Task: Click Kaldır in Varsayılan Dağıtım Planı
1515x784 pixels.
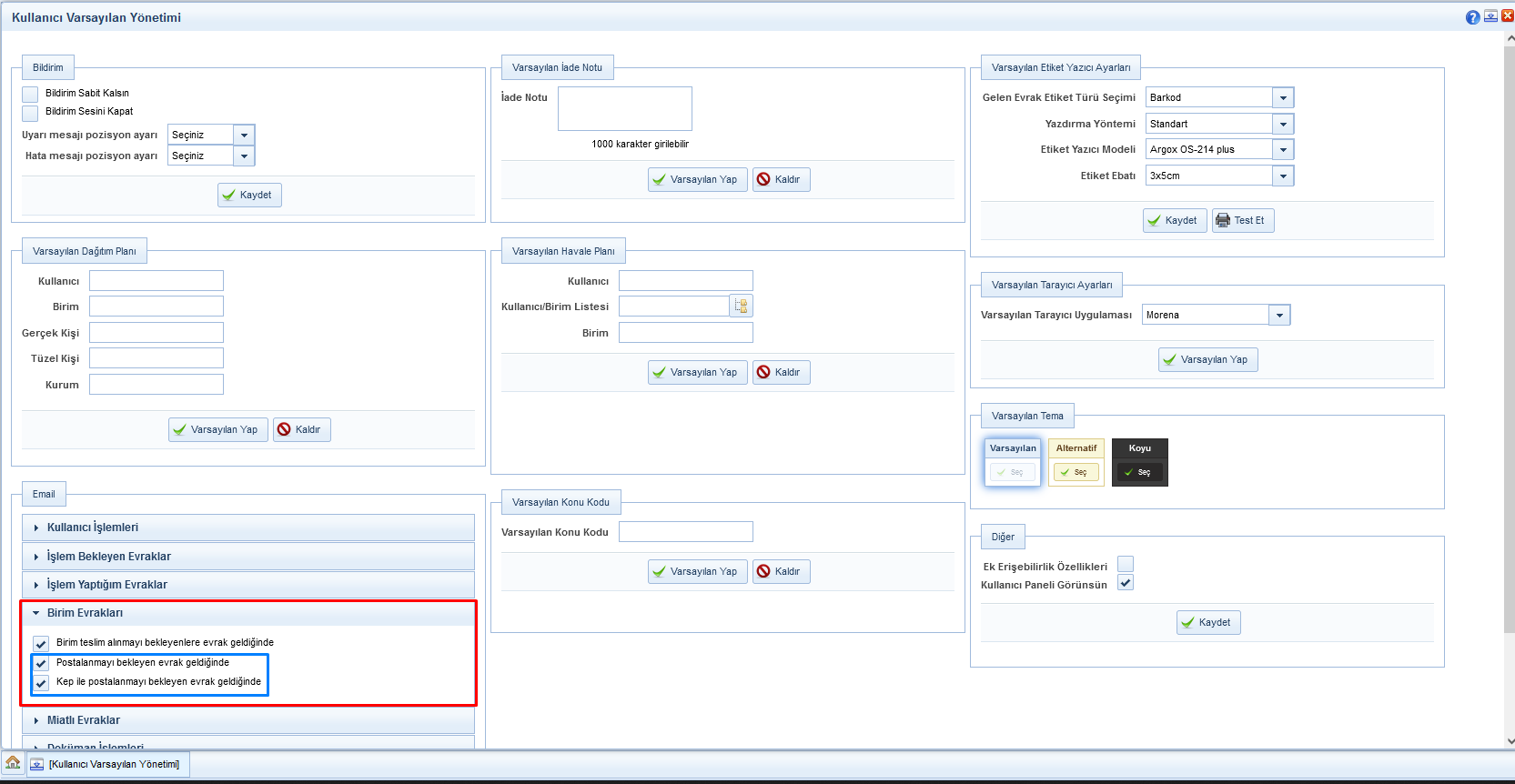Action: pyautogui.click(x=301, y=429)
